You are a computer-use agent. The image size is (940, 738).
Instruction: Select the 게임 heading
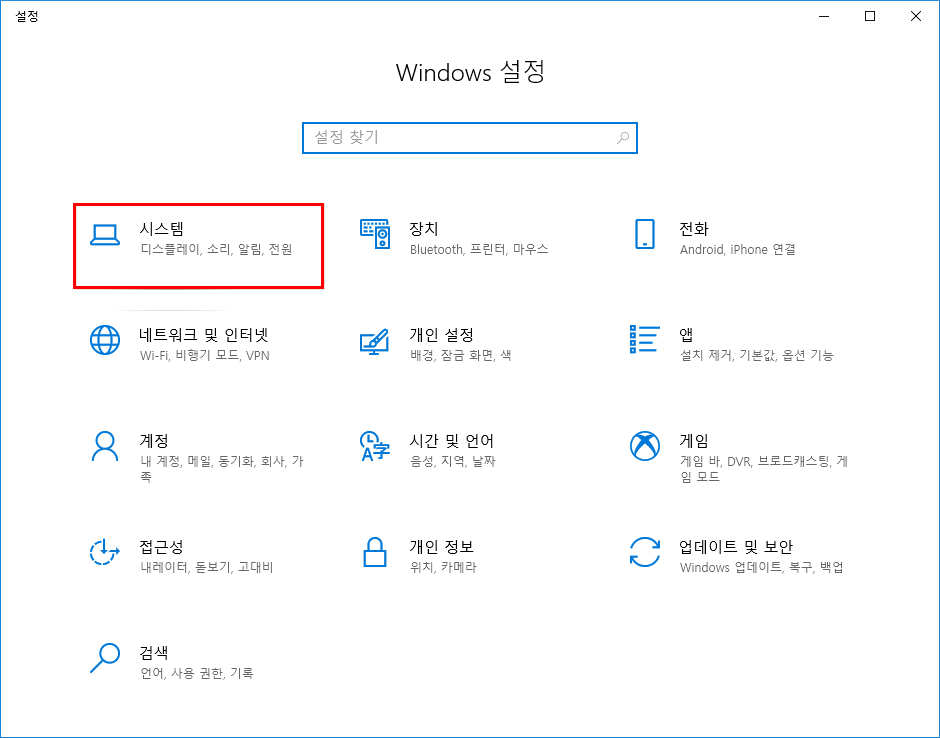[694, 441]
